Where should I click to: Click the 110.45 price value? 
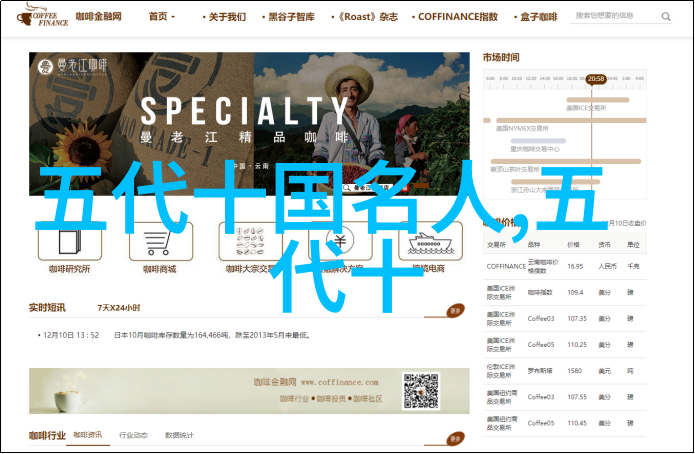[577, 423]
